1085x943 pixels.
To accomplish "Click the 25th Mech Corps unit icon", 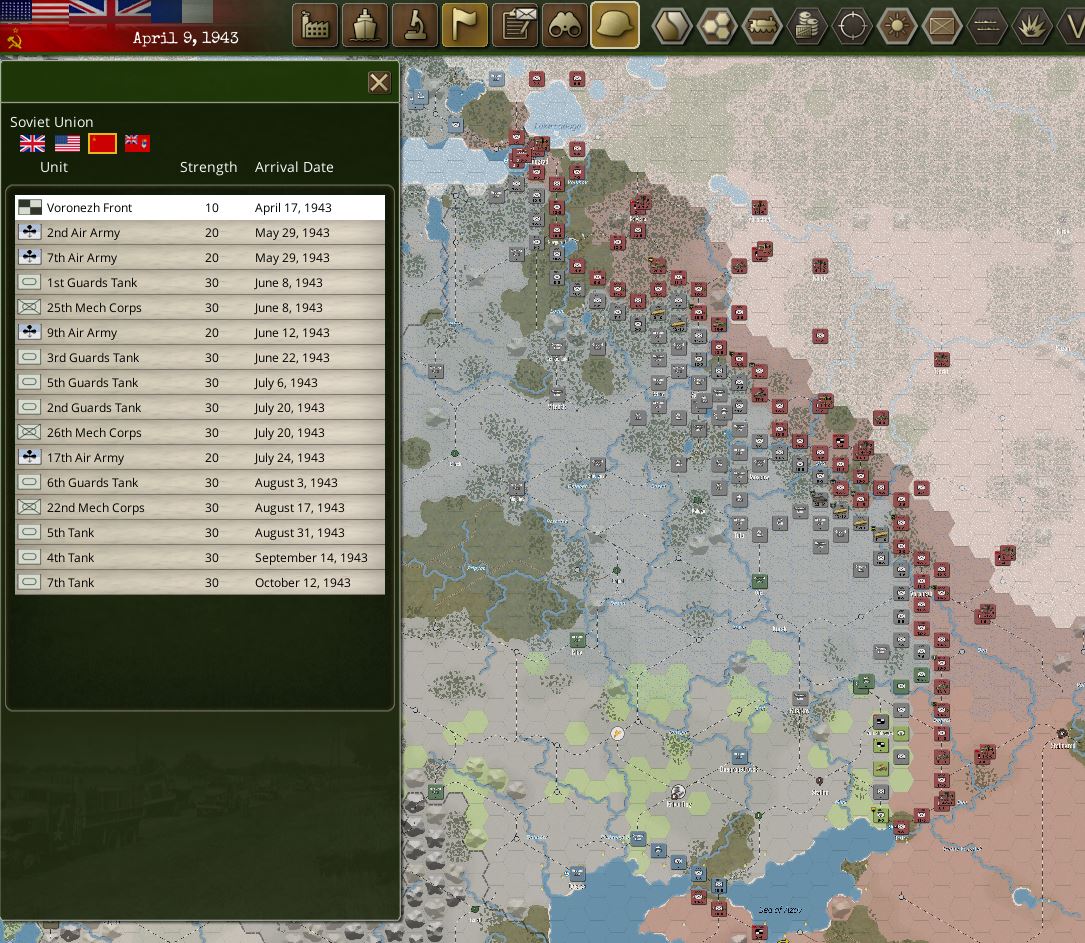I will 30,306.
